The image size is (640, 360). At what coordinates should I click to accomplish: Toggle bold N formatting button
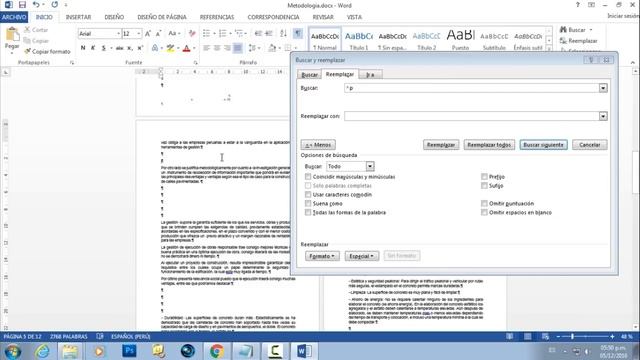pyautogui.click(x=83, y=48)
